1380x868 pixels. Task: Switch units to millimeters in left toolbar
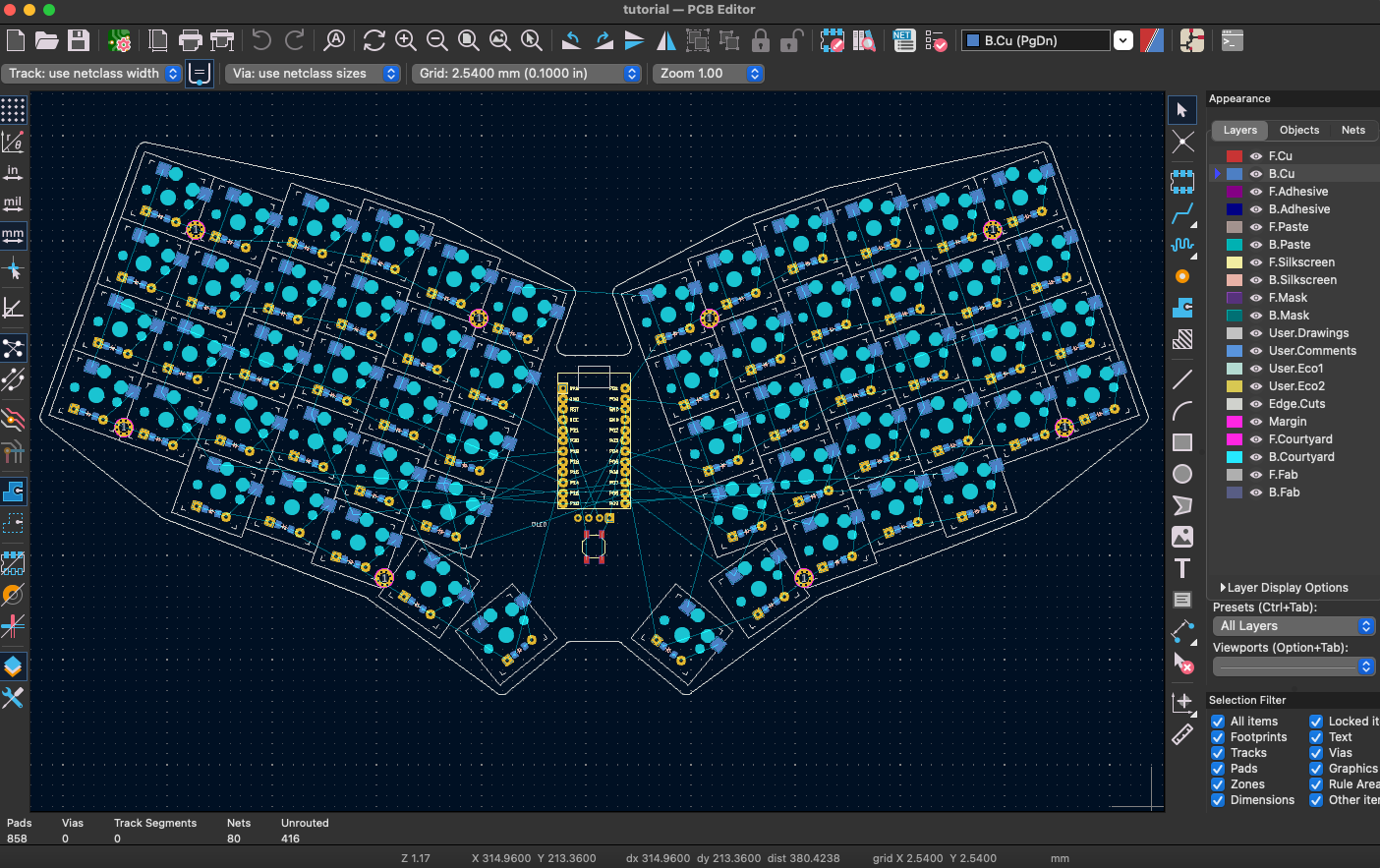point(13,236)
